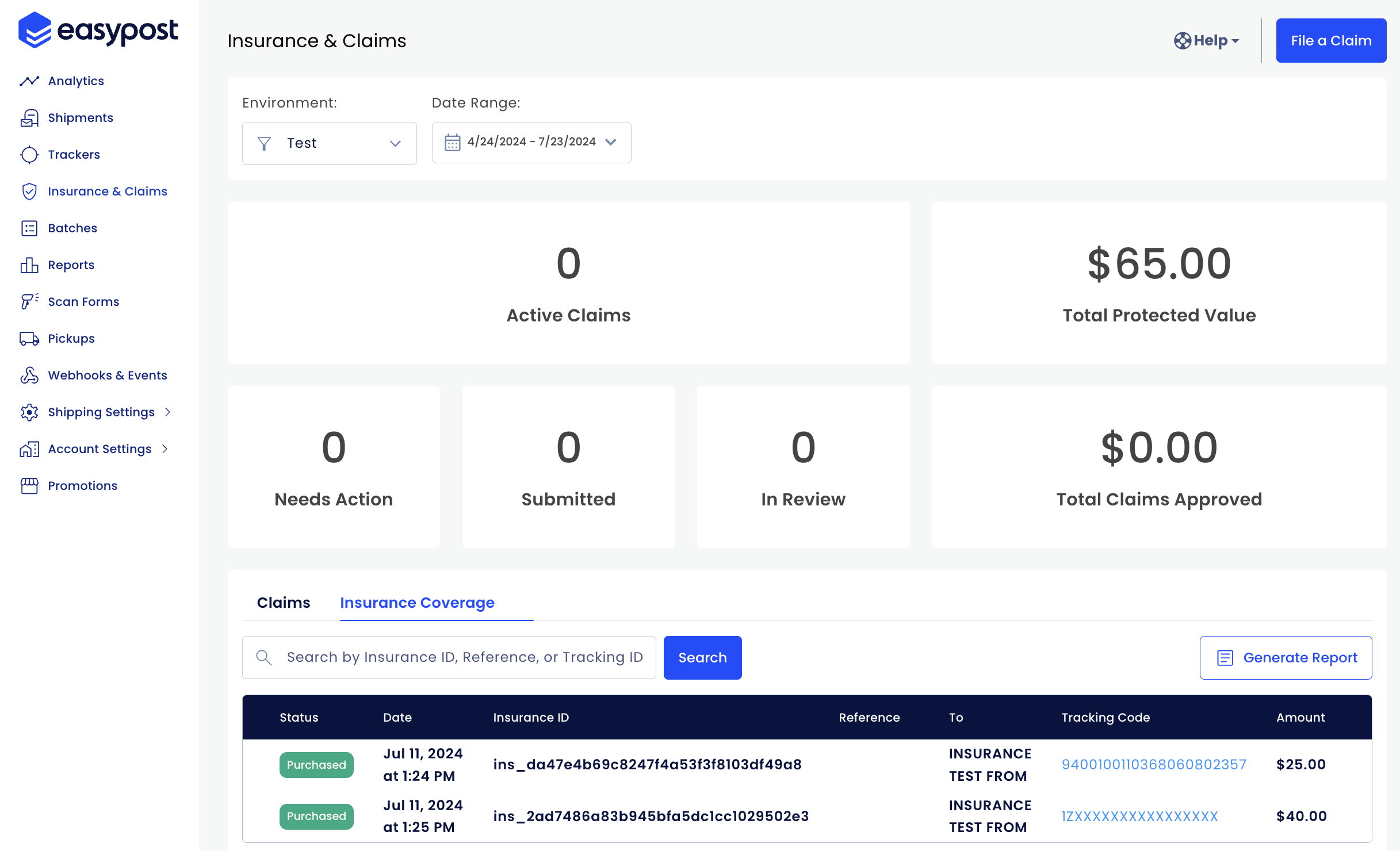
Task: Click the Webhooks & Events sidebar icon
Action: tap(30, 375)
